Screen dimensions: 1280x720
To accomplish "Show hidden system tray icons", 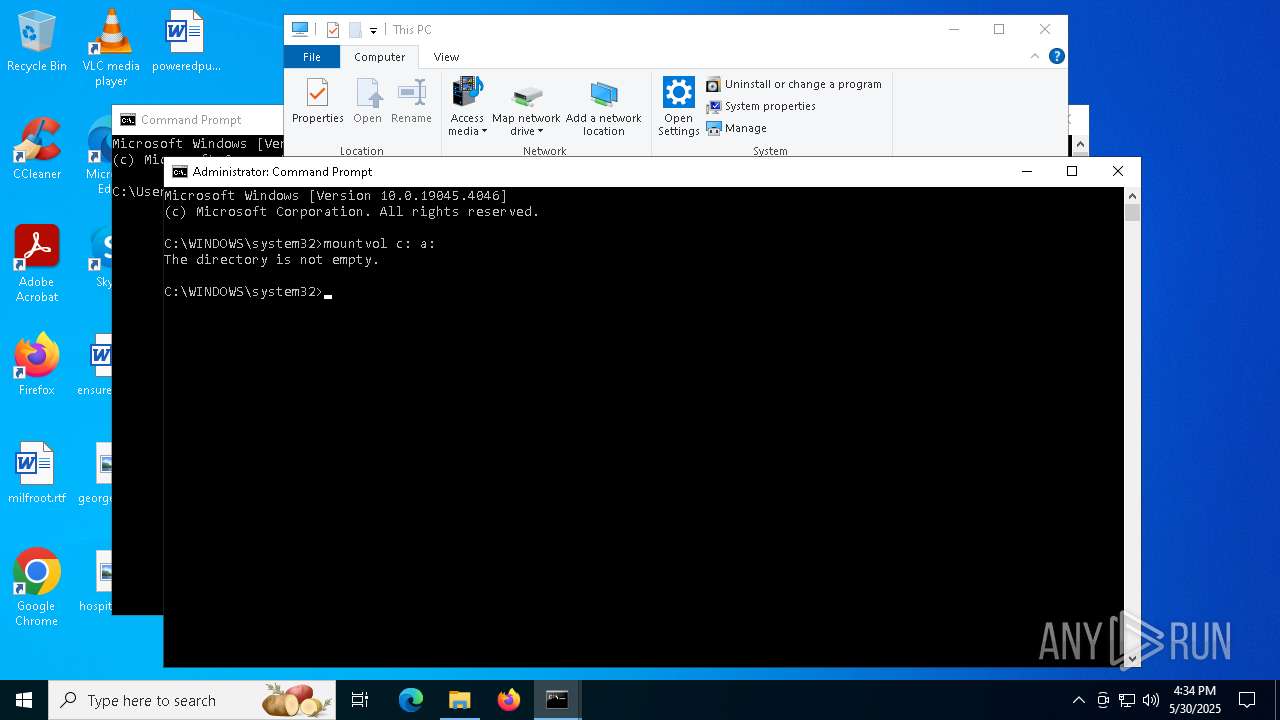I will [1078, 700].
